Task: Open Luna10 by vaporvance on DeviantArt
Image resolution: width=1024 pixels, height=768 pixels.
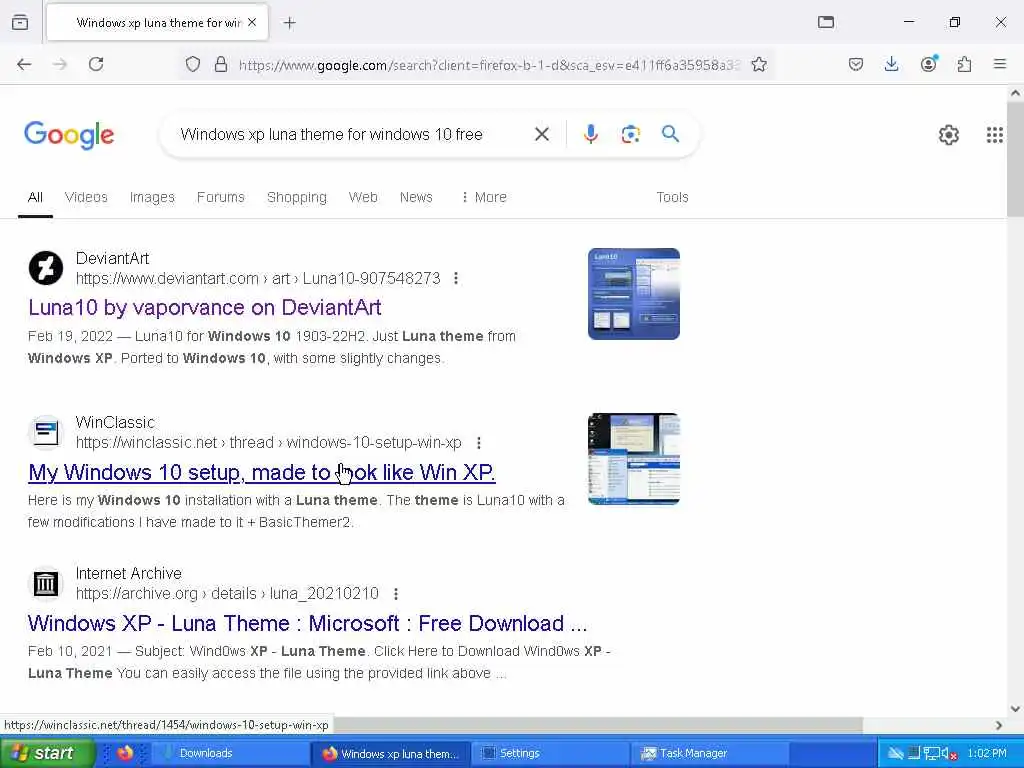Action: point(205,308)
